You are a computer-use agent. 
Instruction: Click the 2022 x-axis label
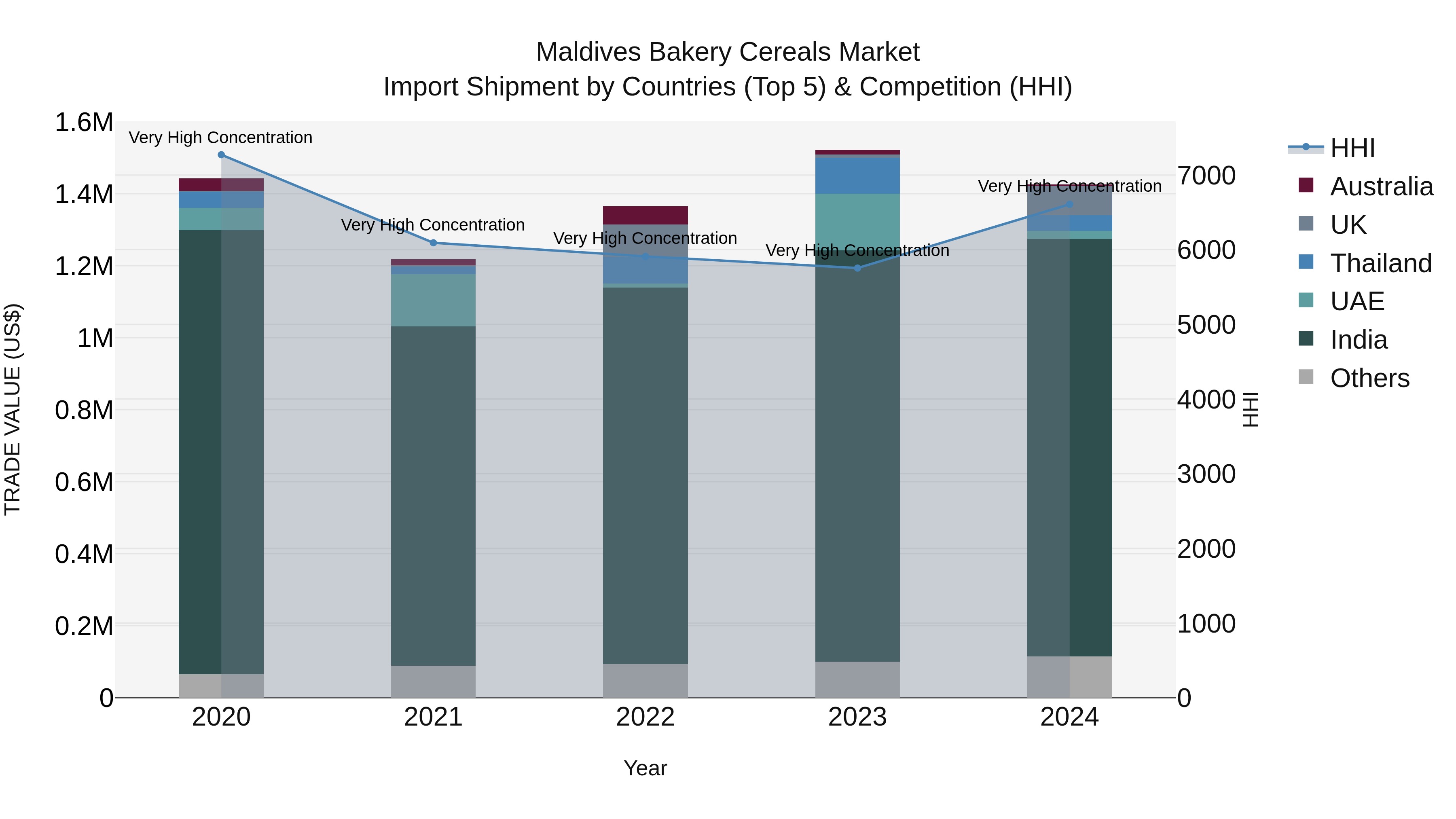click(645, 717)
